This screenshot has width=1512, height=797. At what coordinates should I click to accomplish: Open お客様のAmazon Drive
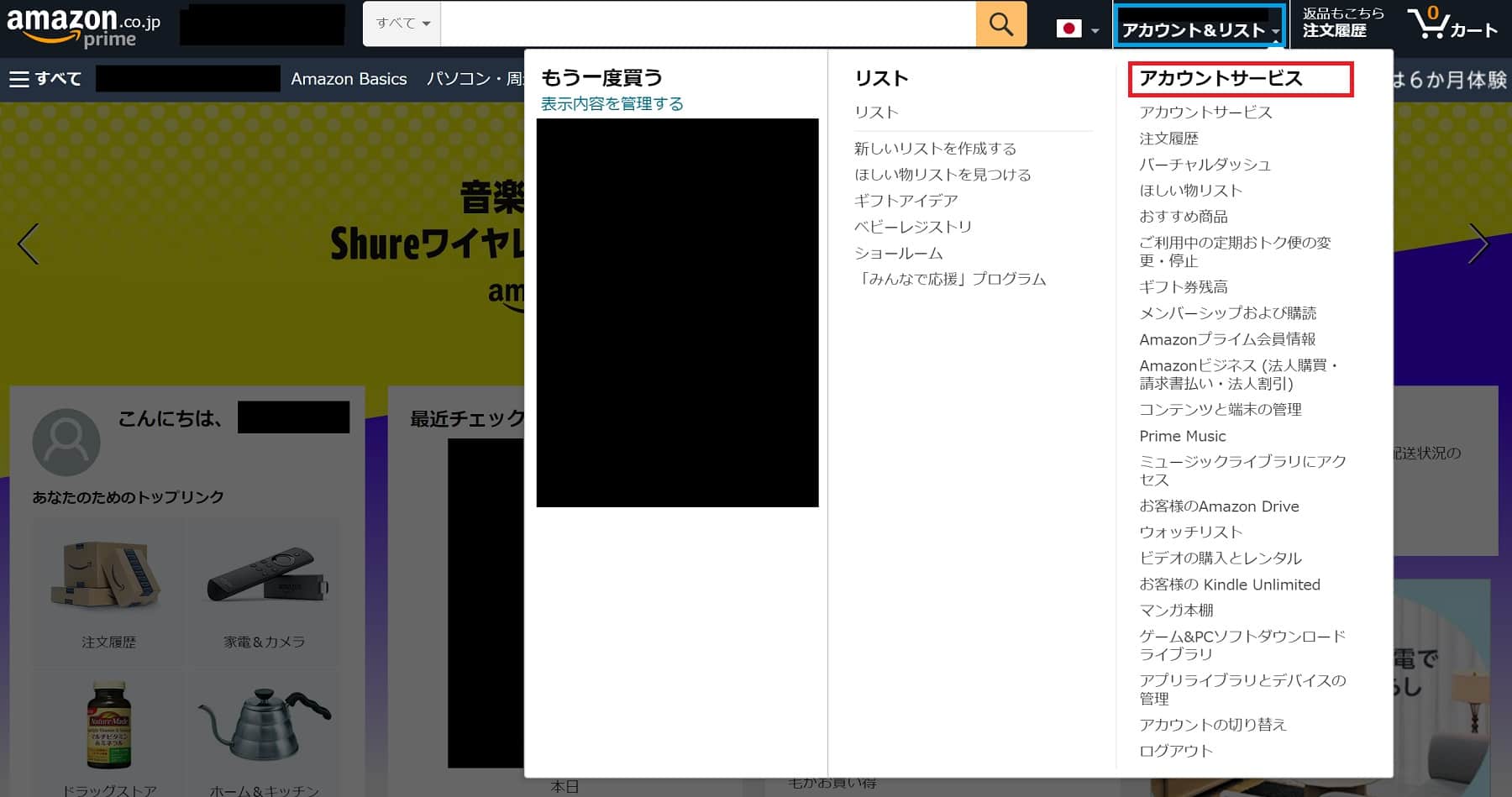point(1219,506)
